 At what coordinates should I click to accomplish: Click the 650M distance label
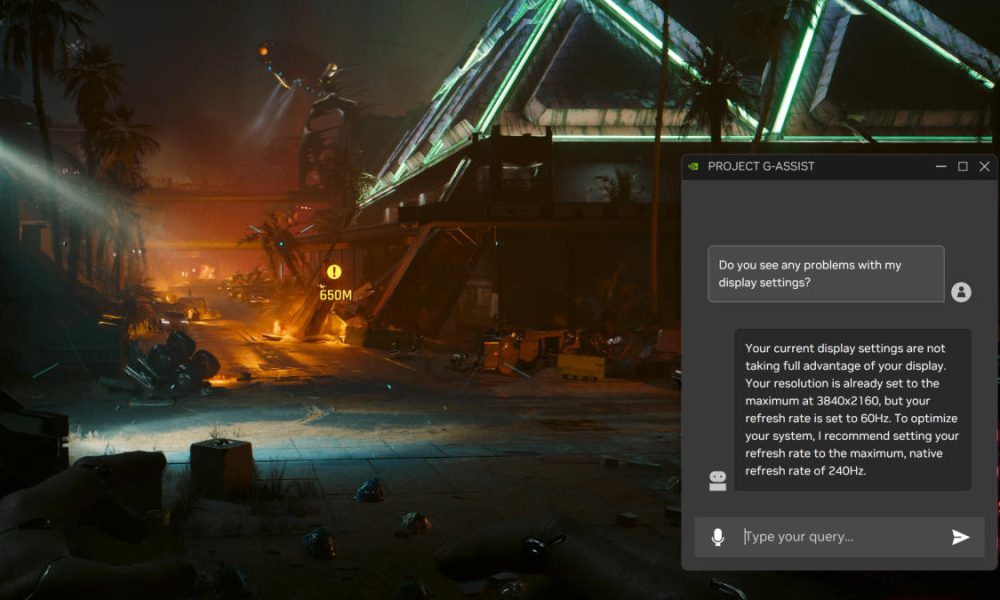pos(335,295)
